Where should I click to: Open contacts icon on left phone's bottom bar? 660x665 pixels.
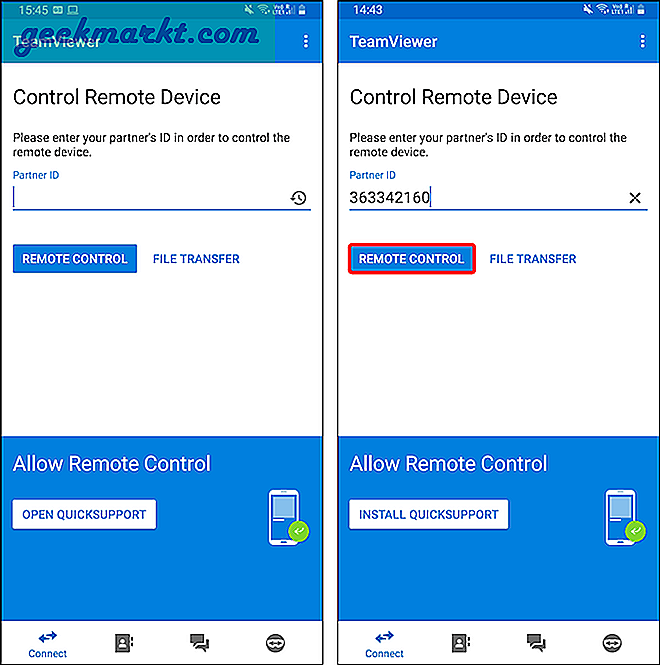(x=124, y=643)
